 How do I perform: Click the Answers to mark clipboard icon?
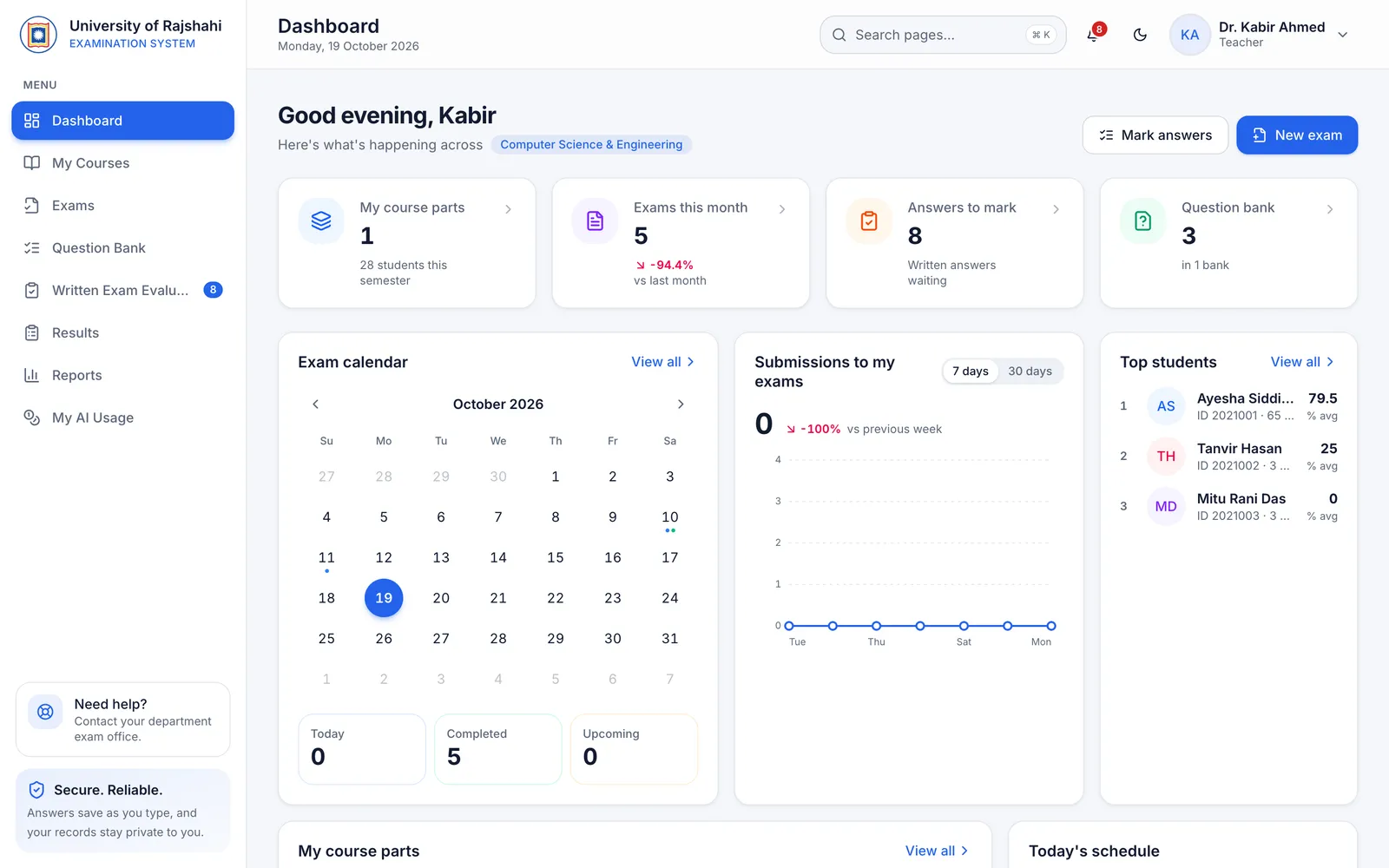pyautogui.click(x=869, y=221)
